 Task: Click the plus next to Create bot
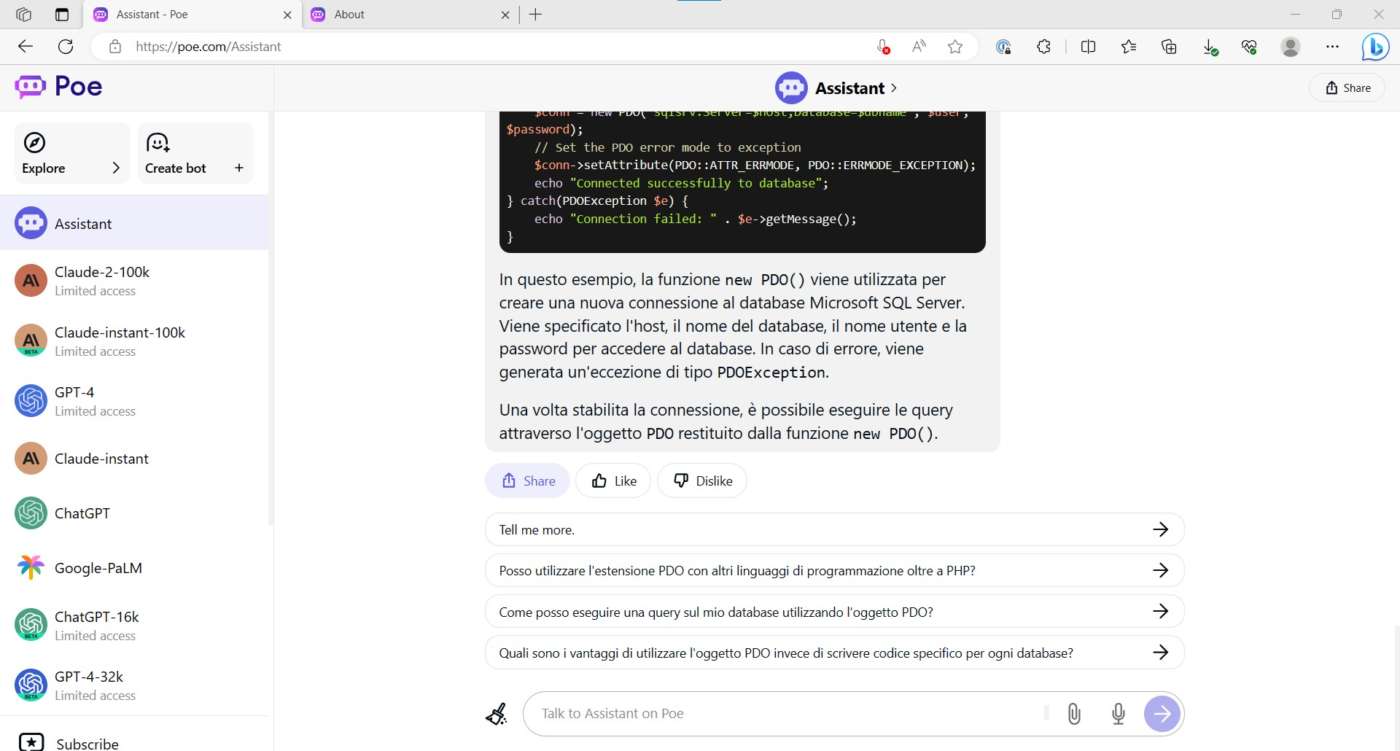click(x=239, y=168)
